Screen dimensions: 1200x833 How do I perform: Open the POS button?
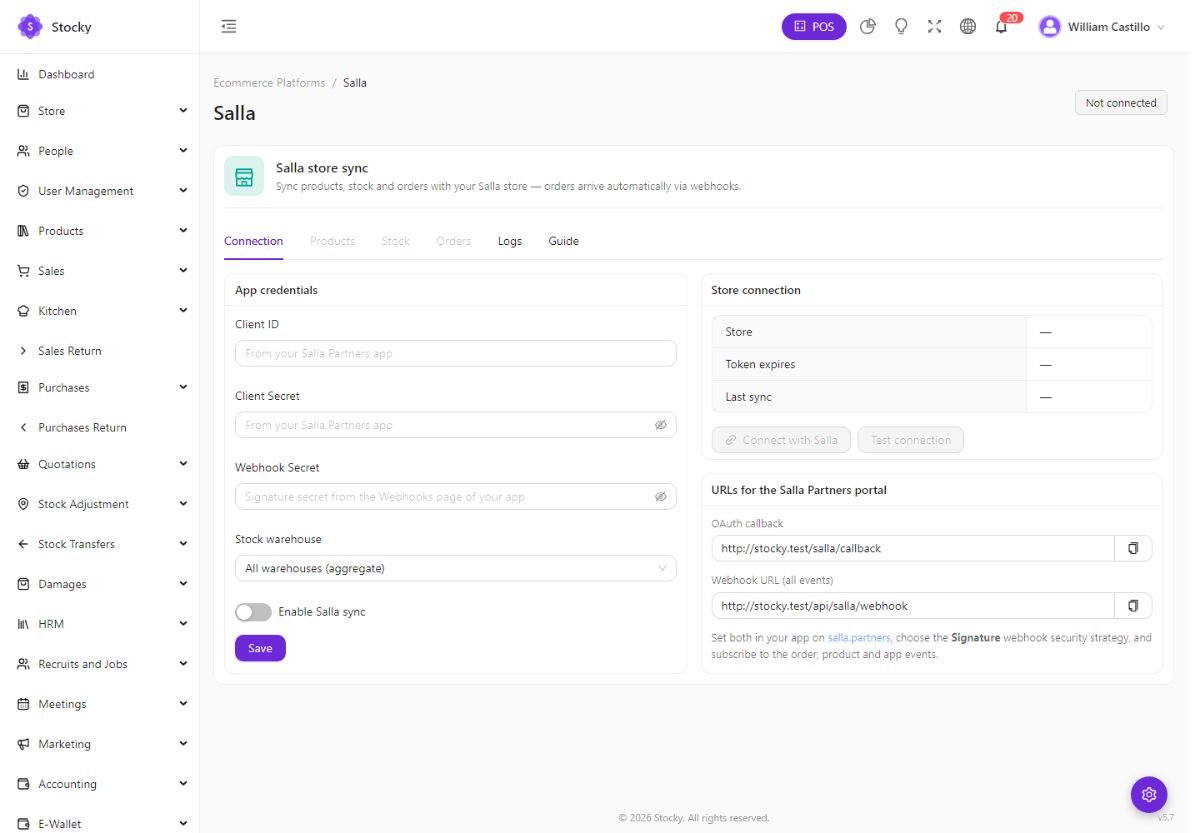pyautogui.click(x=814, y=27)
